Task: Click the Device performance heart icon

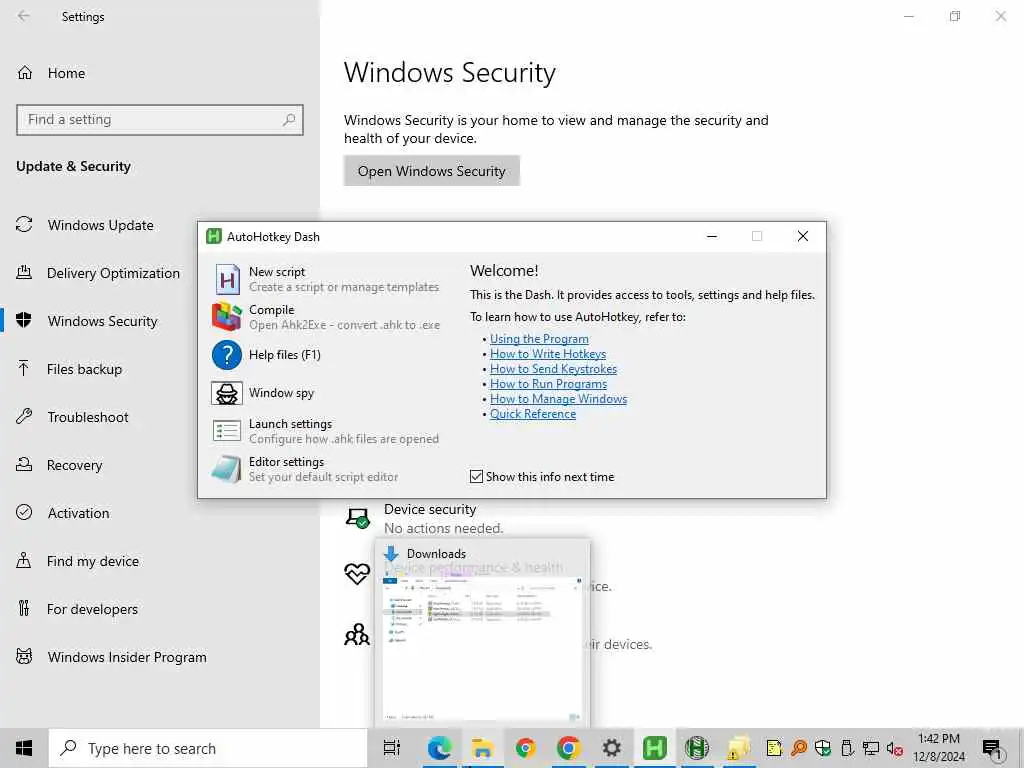Action: [x=357, y=574]
